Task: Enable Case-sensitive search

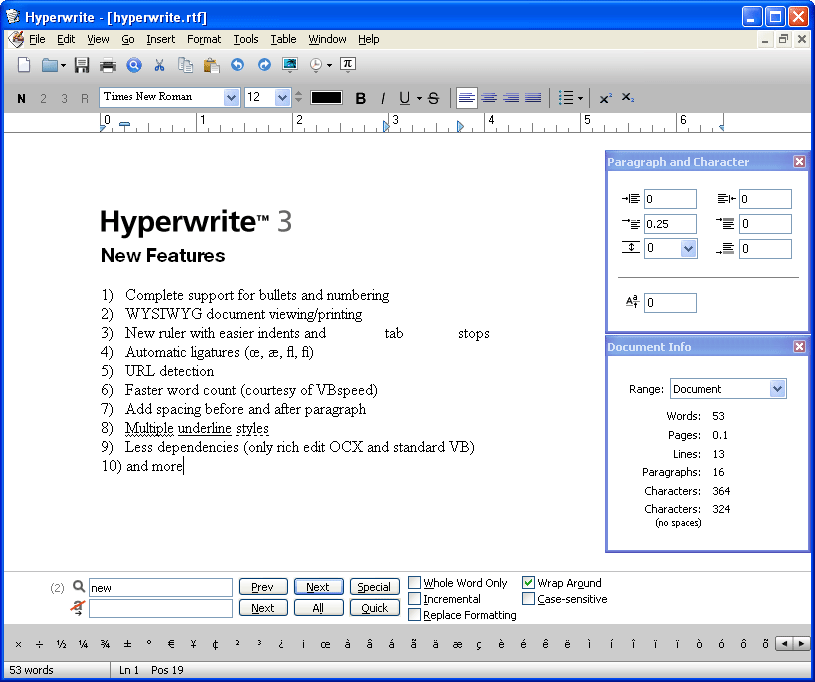Action: [x=529, y=599]
